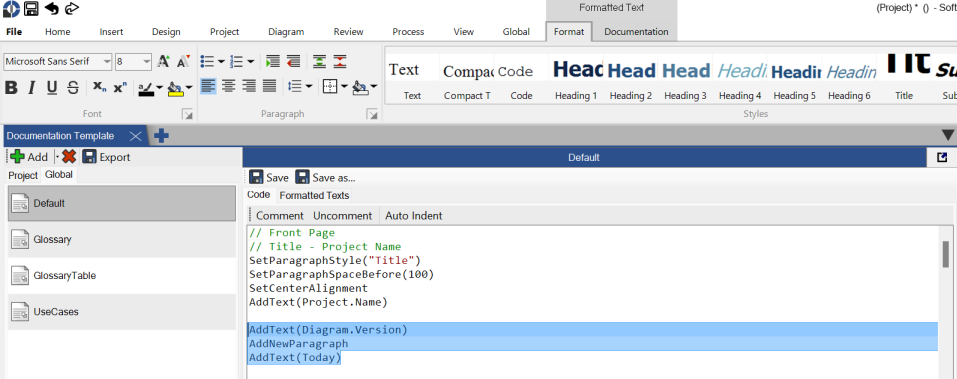Open the Paragraph dialog launcher
This screenshot has height=379, width=957.
(371, 114)
